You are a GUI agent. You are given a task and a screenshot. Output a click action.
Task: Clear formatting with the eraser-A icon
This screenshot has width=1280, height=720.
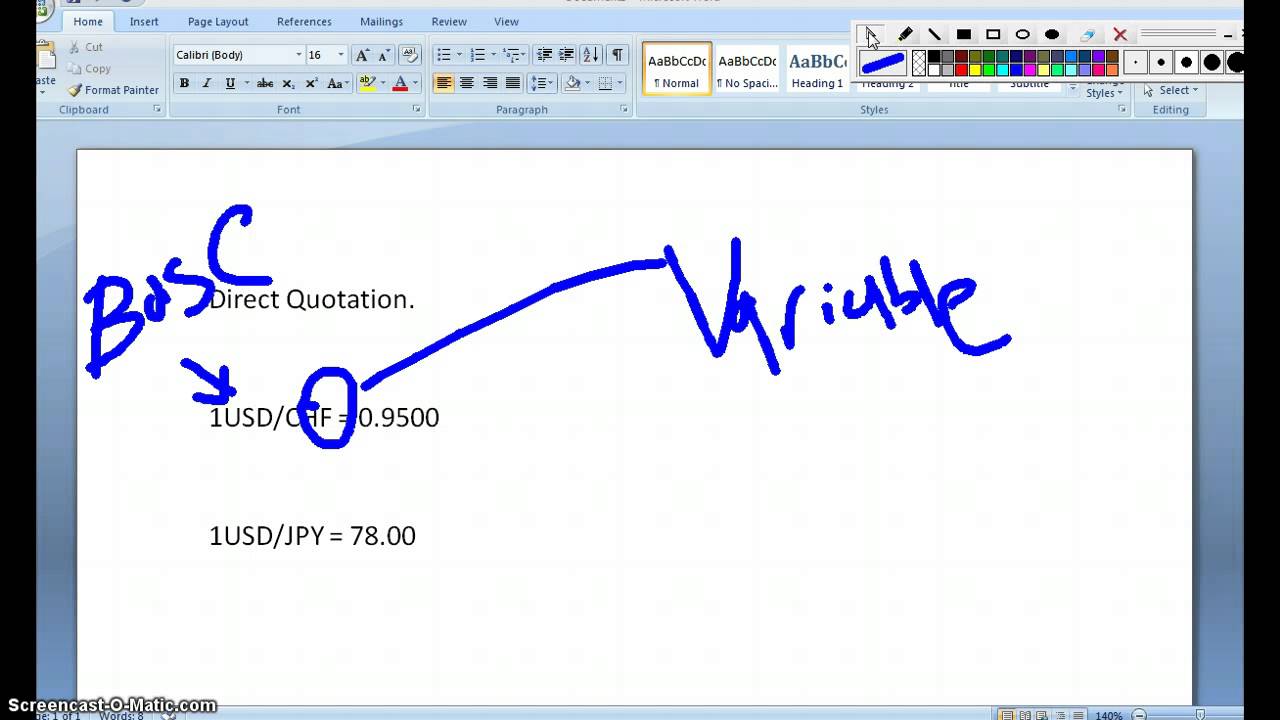tap(409, 55)
